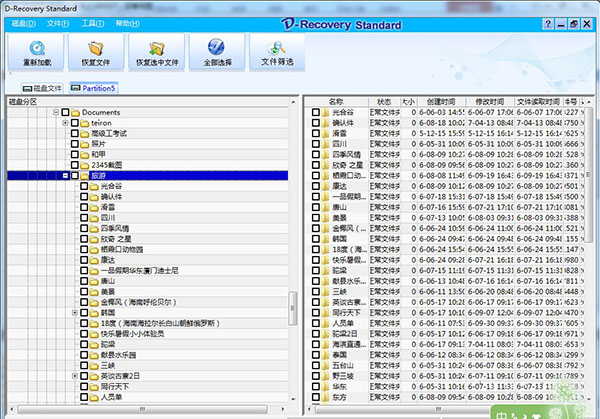Expand the teiron tree node
This screenshot has height=419, width=600.
point(65,123)
